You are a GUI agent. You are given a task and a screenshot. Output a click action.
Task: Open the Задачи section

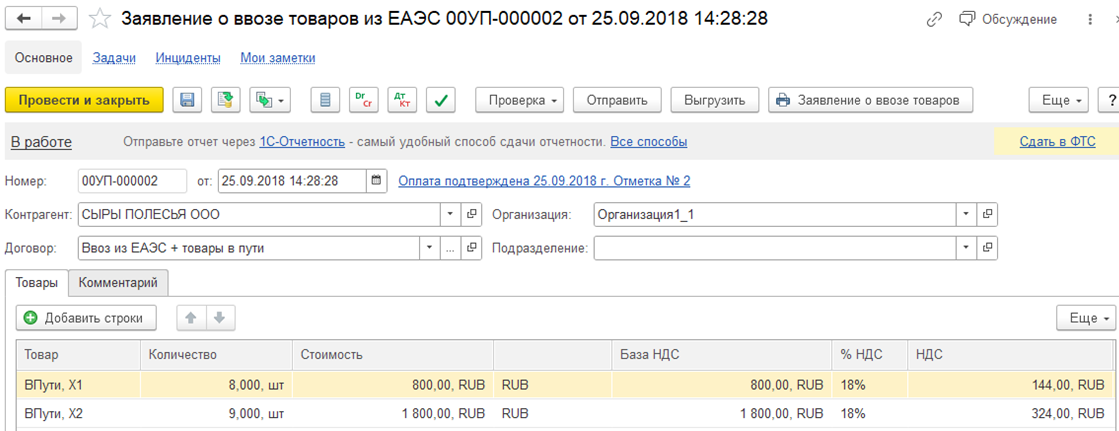click(114, 58)
